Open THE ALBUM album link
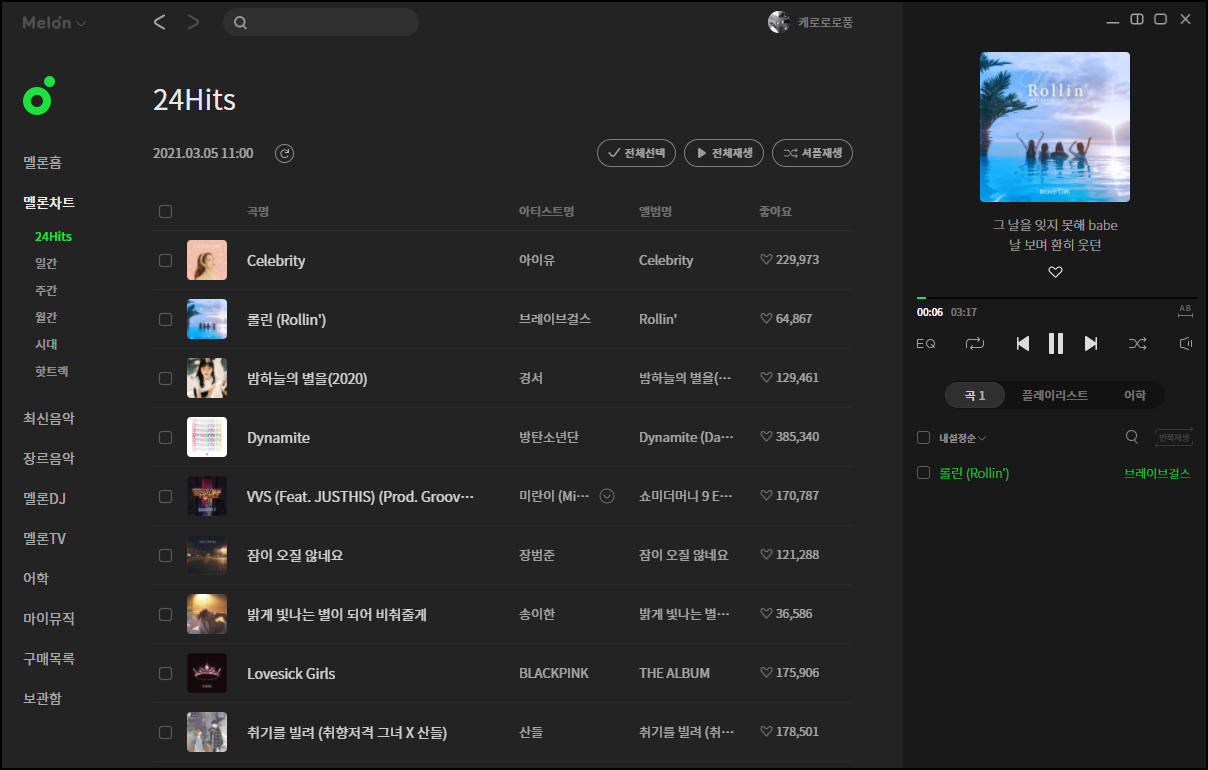The image size is (1208, 770). coord(674,673)
